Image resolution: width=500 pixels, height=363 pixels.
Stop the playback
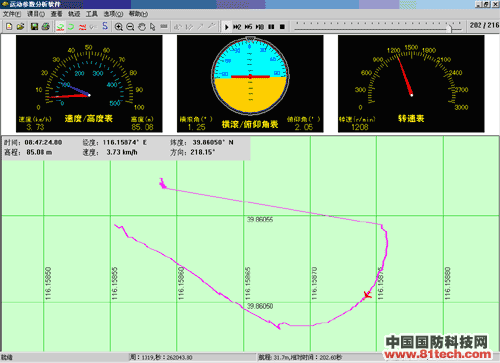tap(282, 27)
